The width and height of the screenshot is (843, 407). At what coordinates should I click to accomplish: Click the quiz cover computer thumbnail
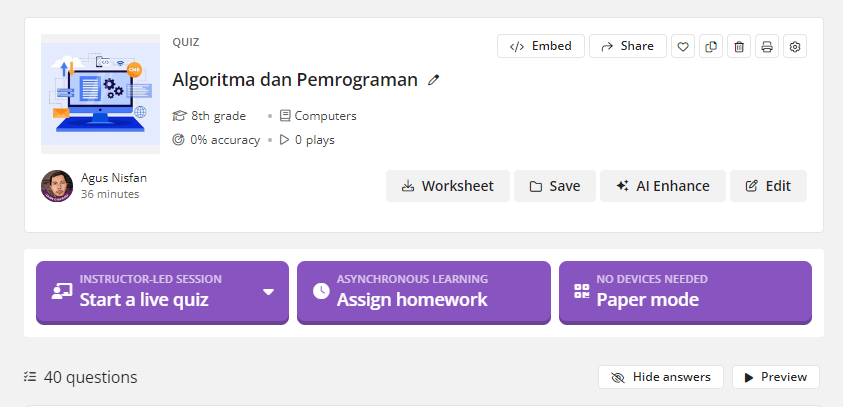tap(101, 94)
